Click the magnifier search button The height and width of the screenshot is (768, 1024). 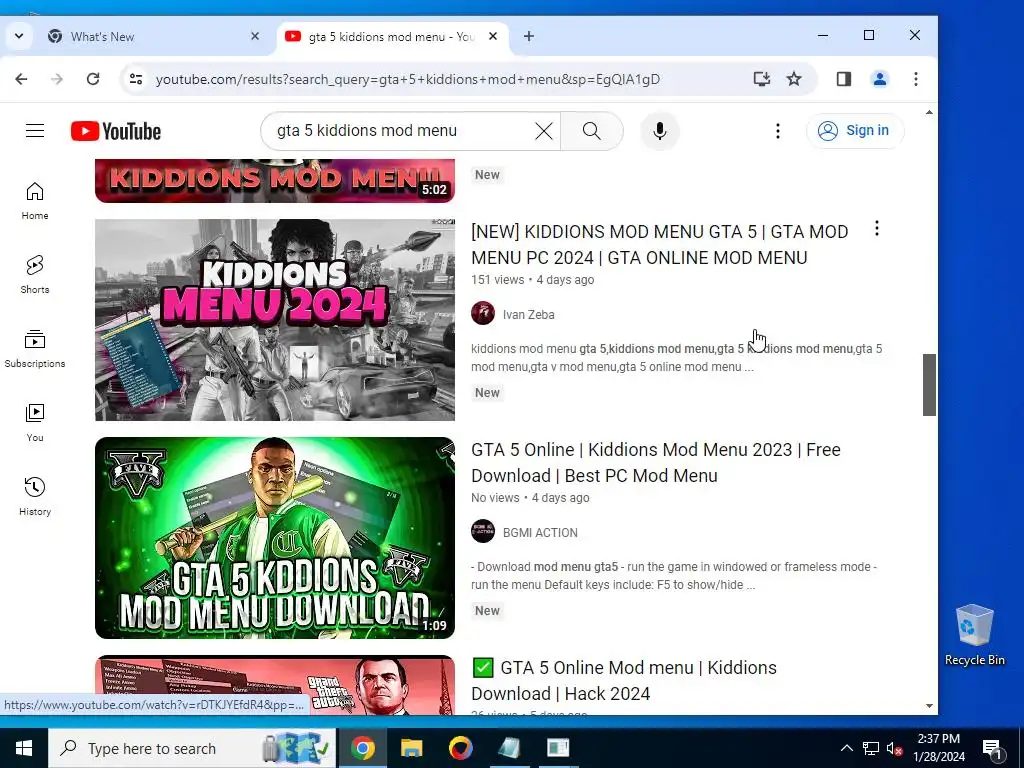pyautogui.click(x=592, y=131)
